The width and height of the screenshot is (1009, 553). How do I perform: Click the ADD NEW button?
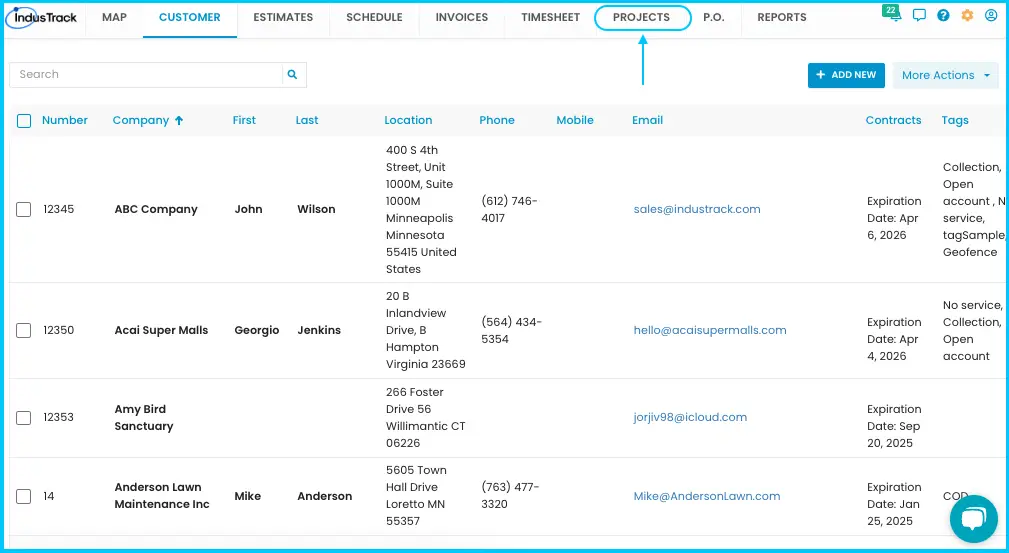point(846,75)
